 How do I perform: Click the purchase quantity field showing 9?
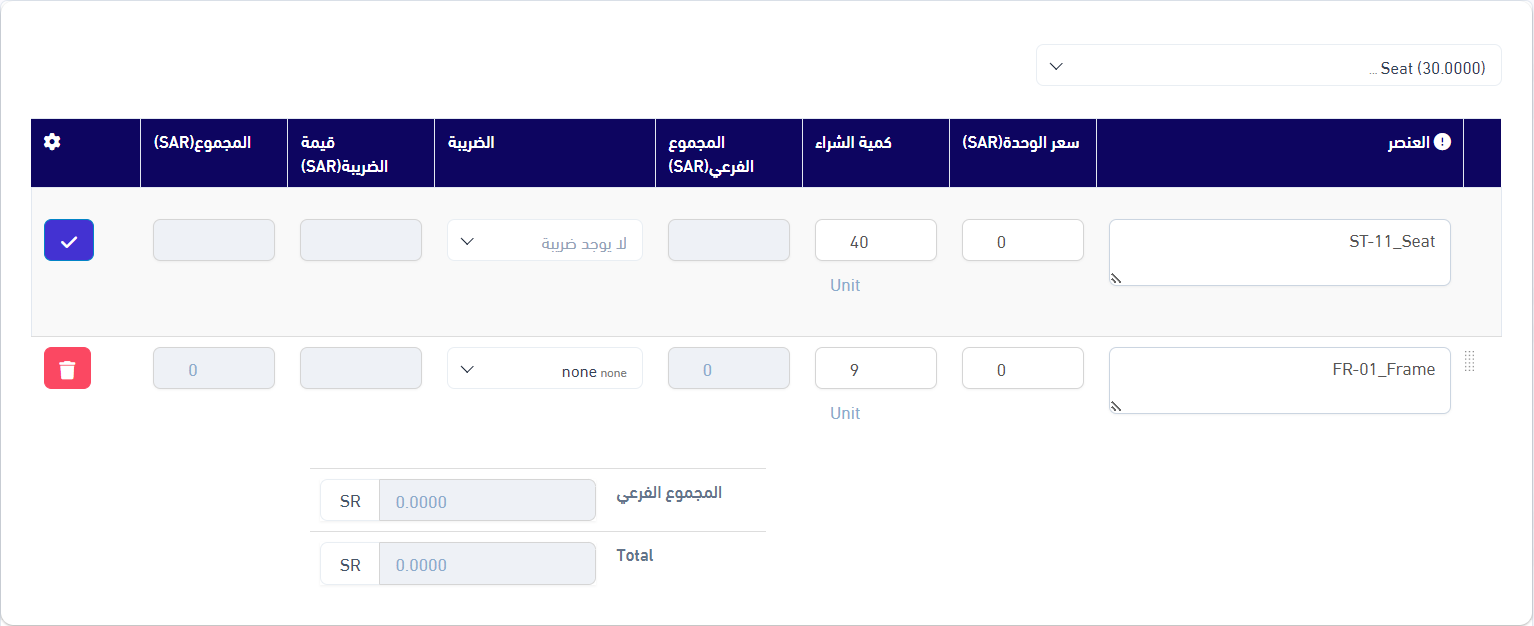click(876, 369)
